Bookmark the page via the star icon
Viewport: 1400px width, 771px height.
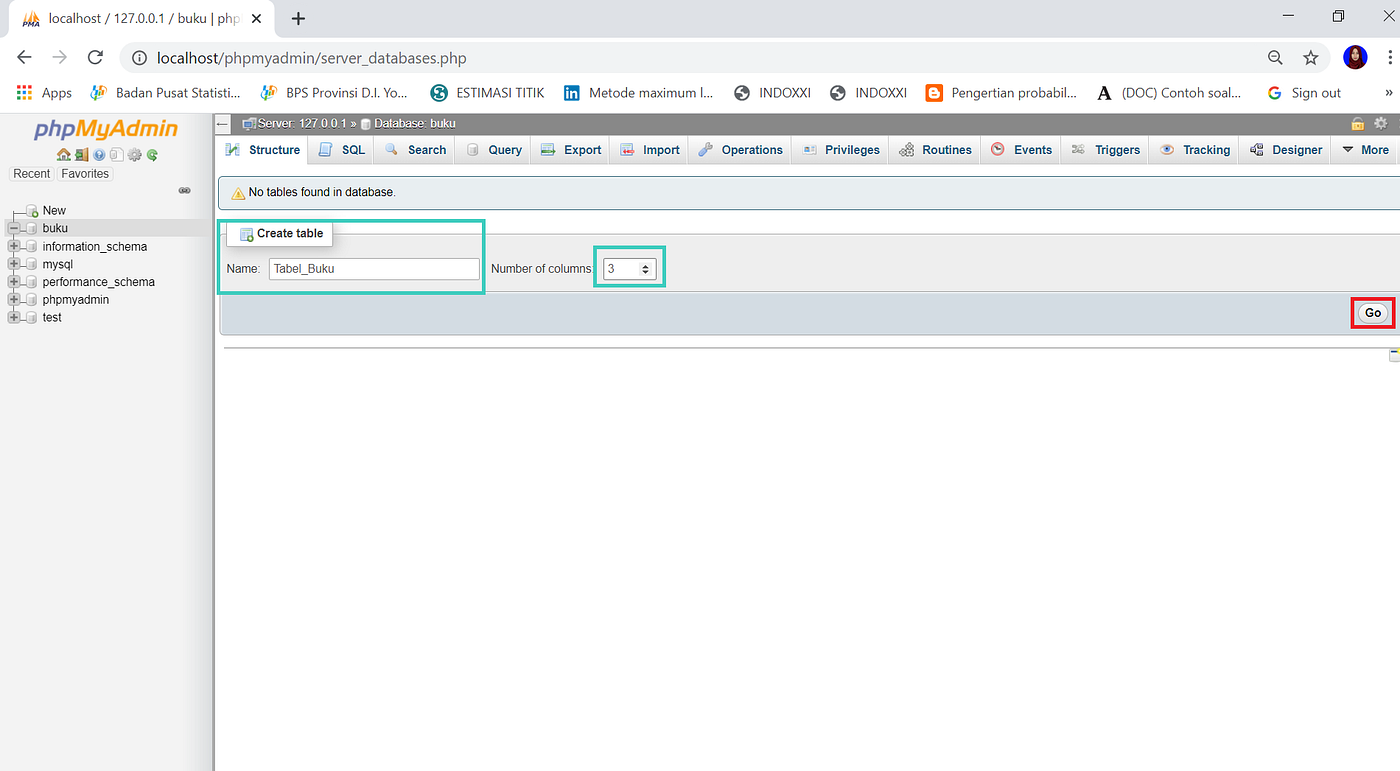click(x=1311, y=57)
